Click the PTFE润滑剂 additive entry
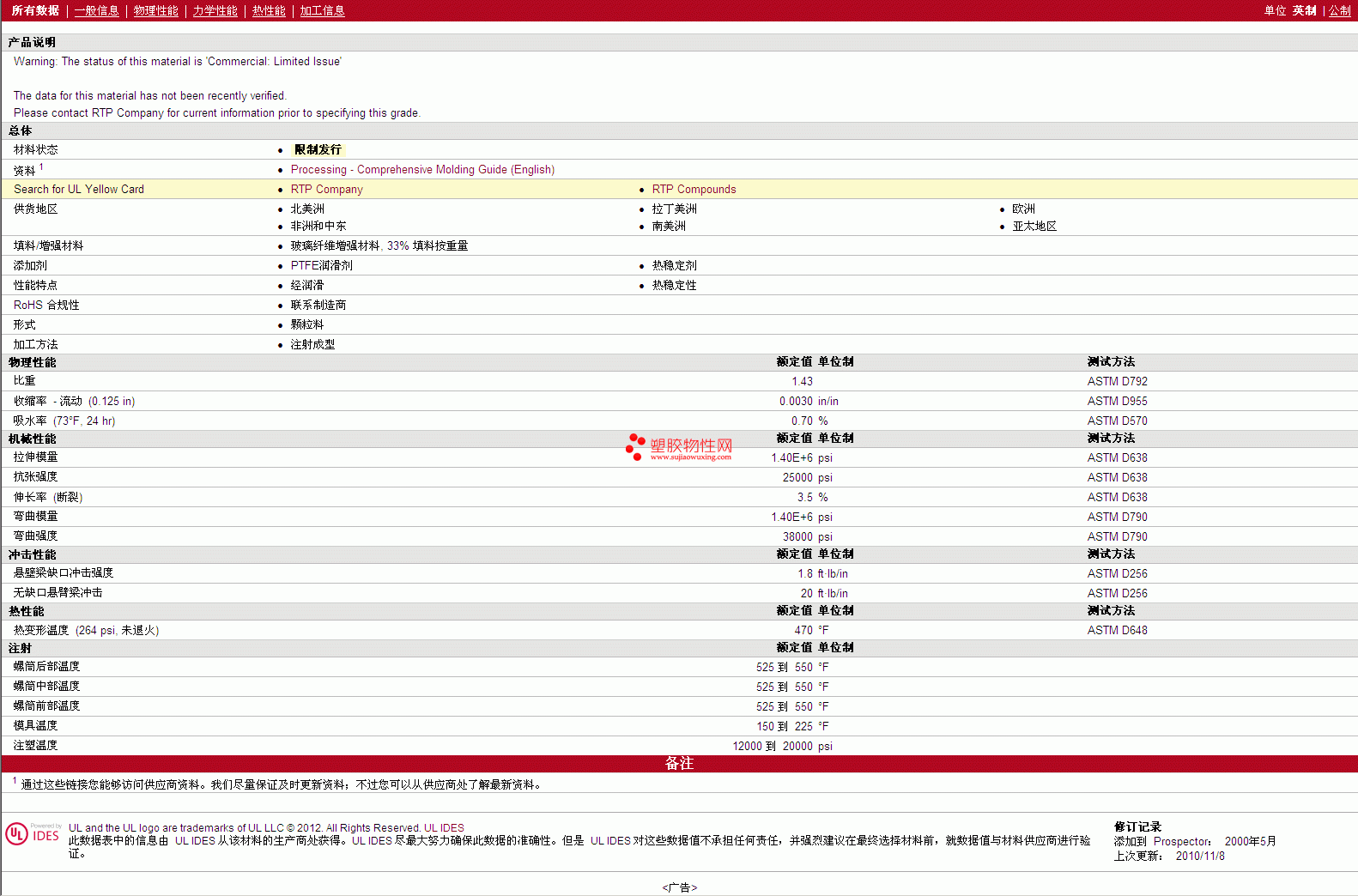The image size is (1358, 896). (x=322, y=265)
